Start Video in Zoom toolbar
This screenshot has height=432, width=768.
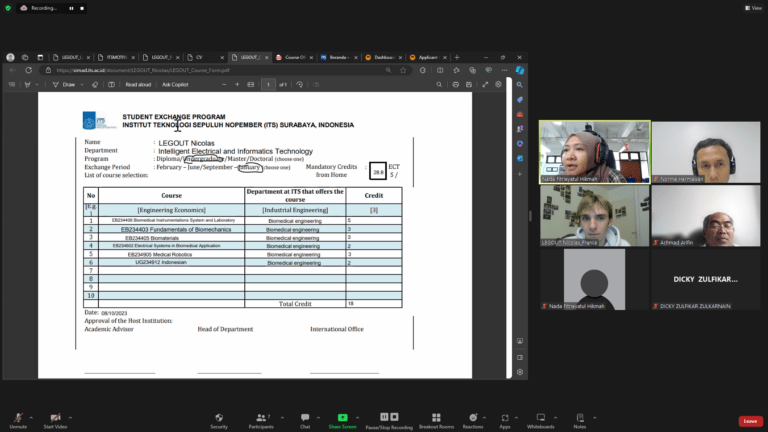click(55, 417)
